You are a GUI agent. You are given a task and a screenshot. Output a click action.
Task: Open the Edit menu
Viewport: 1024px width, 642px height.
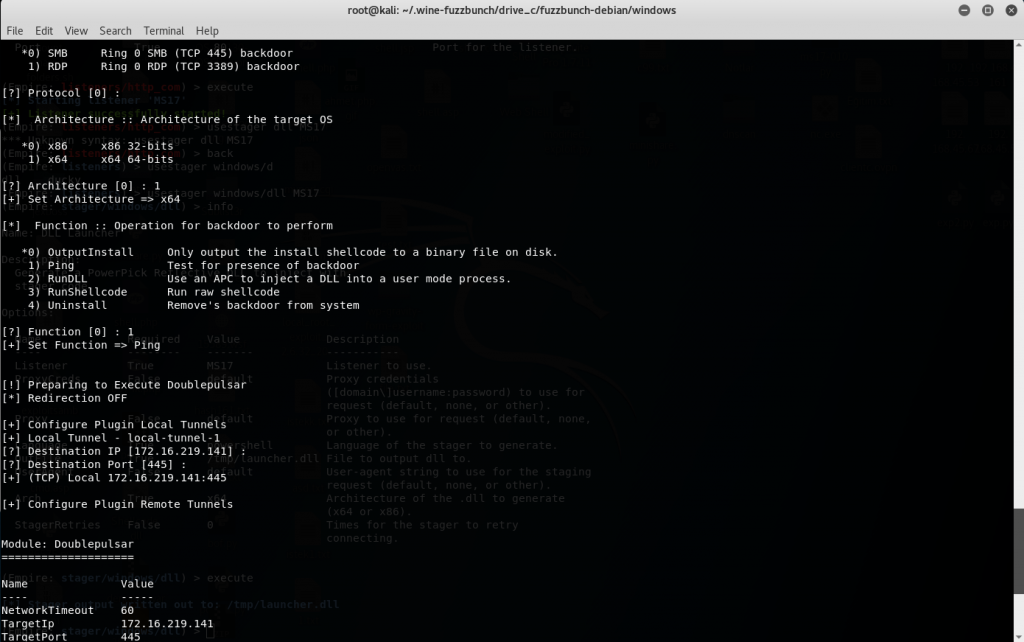point(44,31)
